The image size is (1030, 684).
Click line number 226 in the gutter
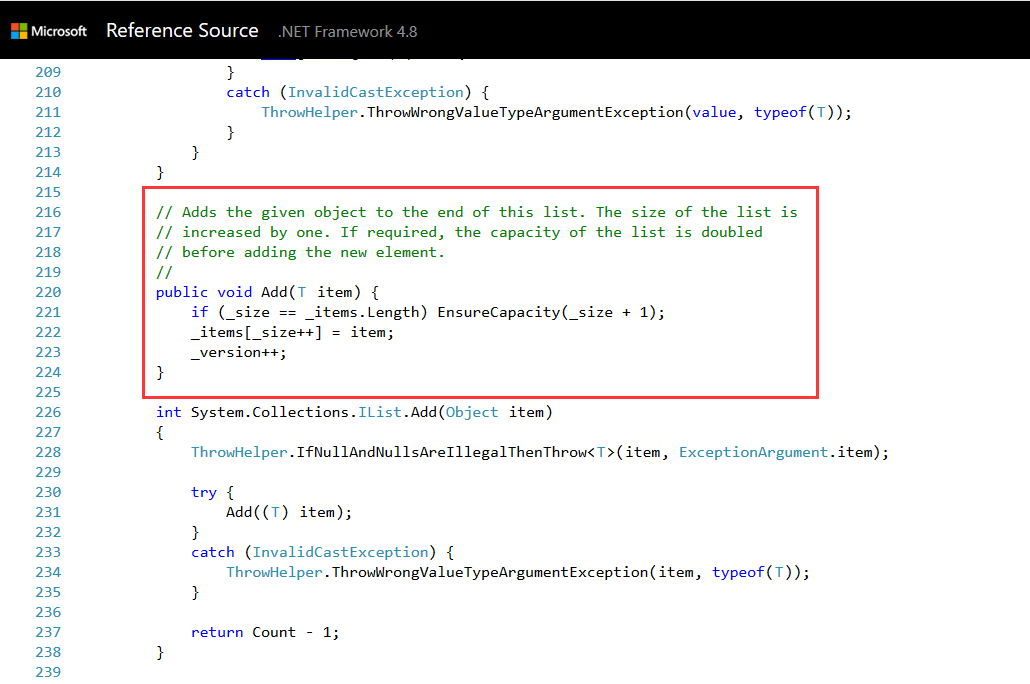click(x=47, y=411)
